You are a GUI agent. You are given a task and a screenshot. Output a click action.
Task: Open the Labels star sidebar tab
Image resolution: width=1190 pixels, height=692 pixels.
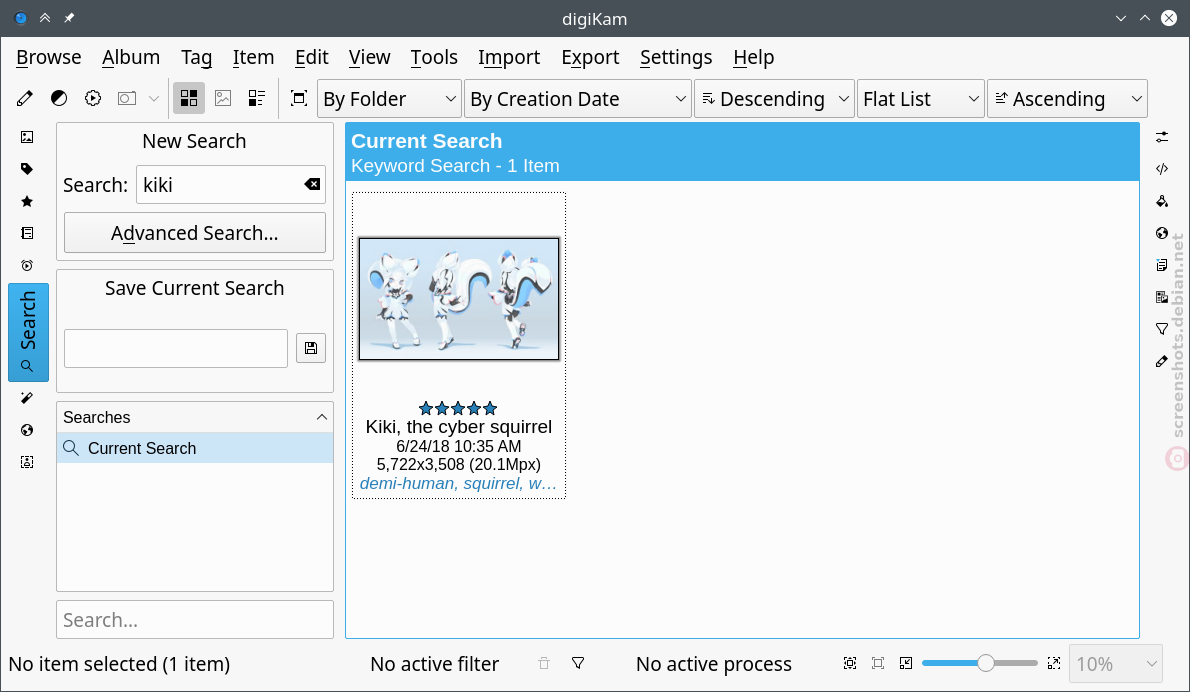click(x=27, y=201)
